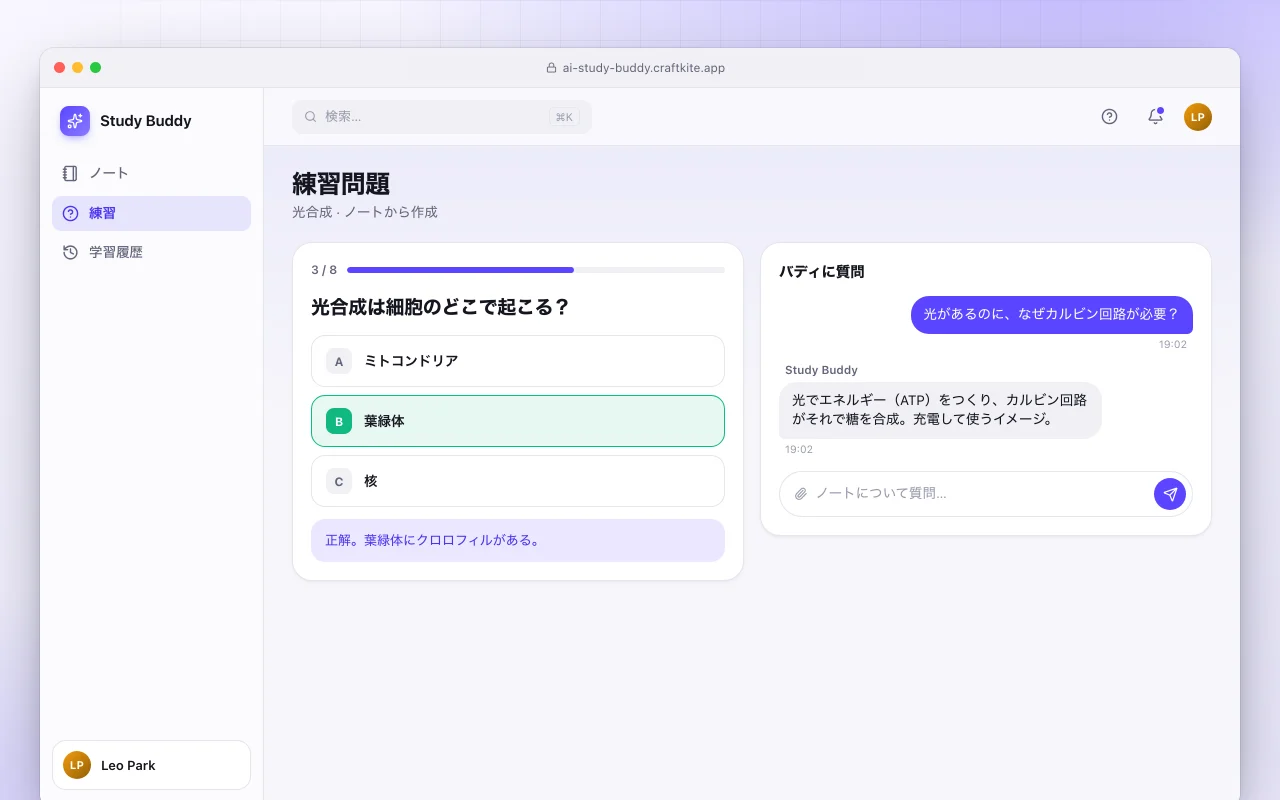
Task: Click the 19:02 timestamp under the Study Buddy reply
Action: (x=799, y=450)
